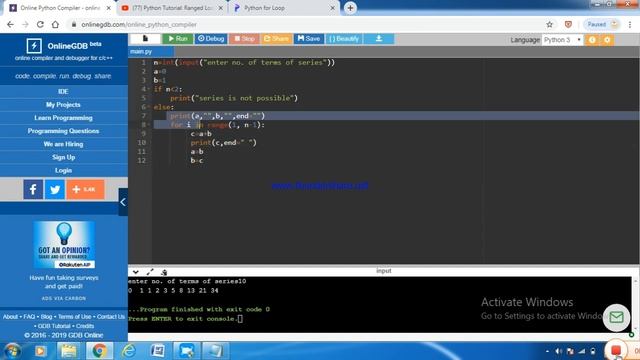Click the orange info icon beside the Language dropdown
This screenshot has height=360, width=640.
click(592, 40)
